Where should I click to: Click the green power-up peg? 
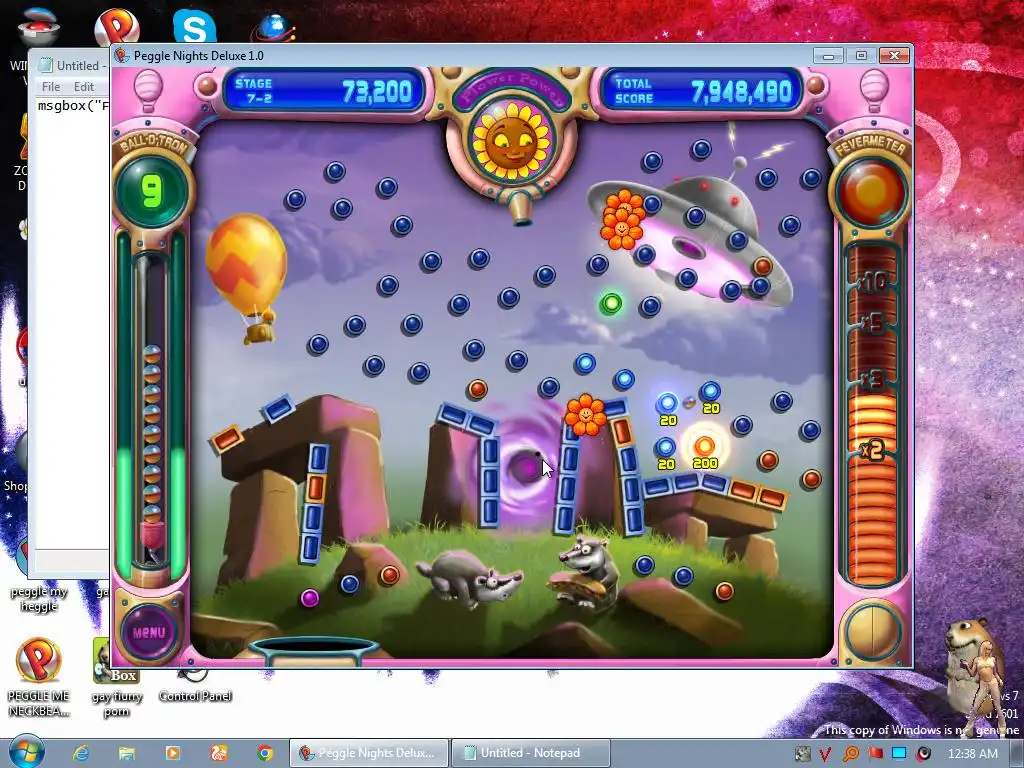tap(611, 303)
